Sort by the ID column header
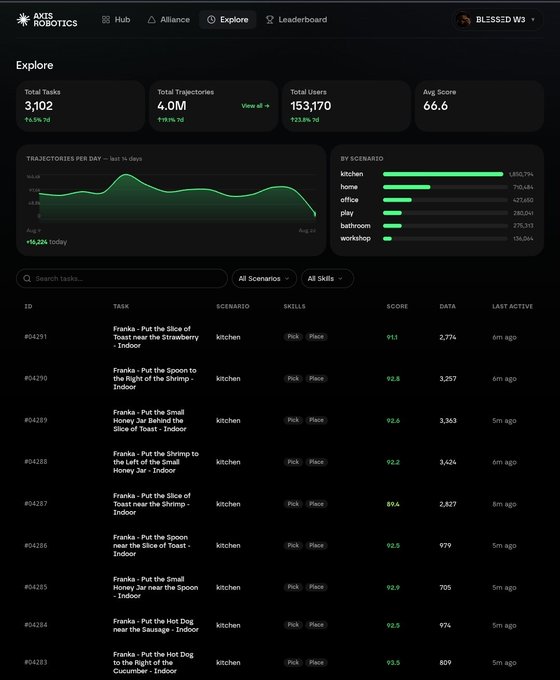This screenshot has height=680, width=560. pyautogui.click(x=28, y=306)
